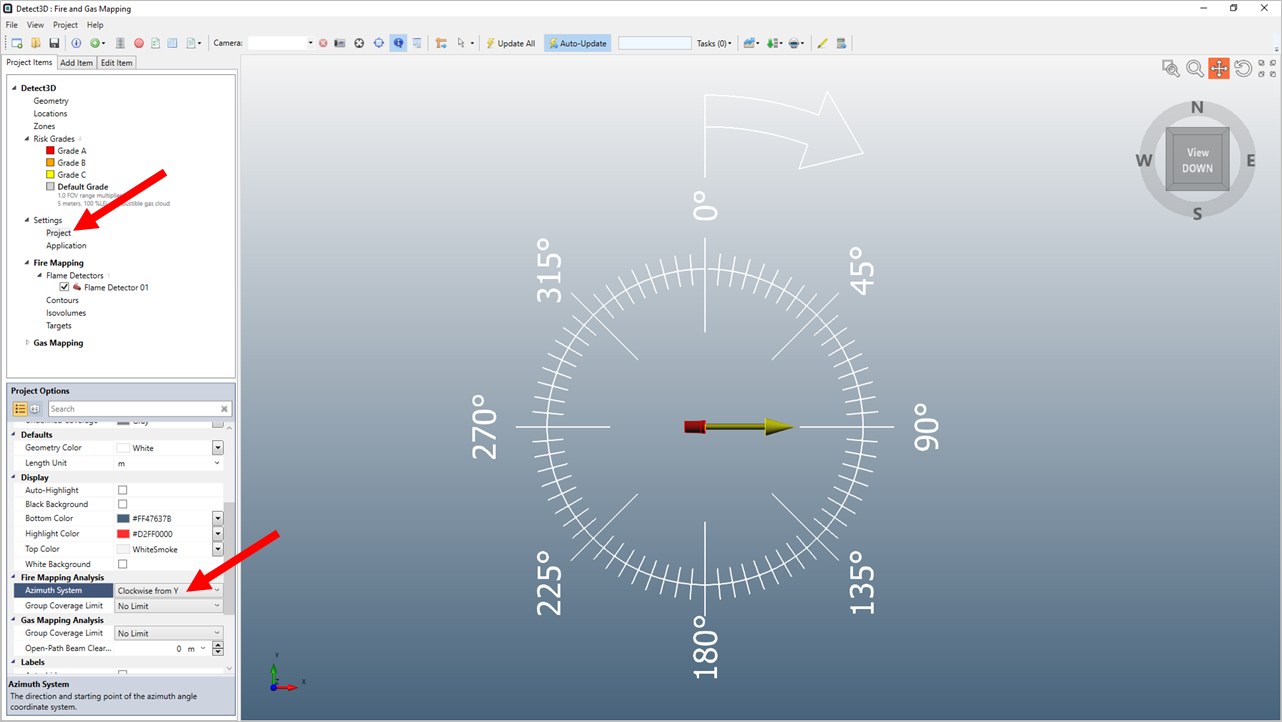Switch to the Edit Item tab
This screenshot has width=1282, height=722.
117,63
